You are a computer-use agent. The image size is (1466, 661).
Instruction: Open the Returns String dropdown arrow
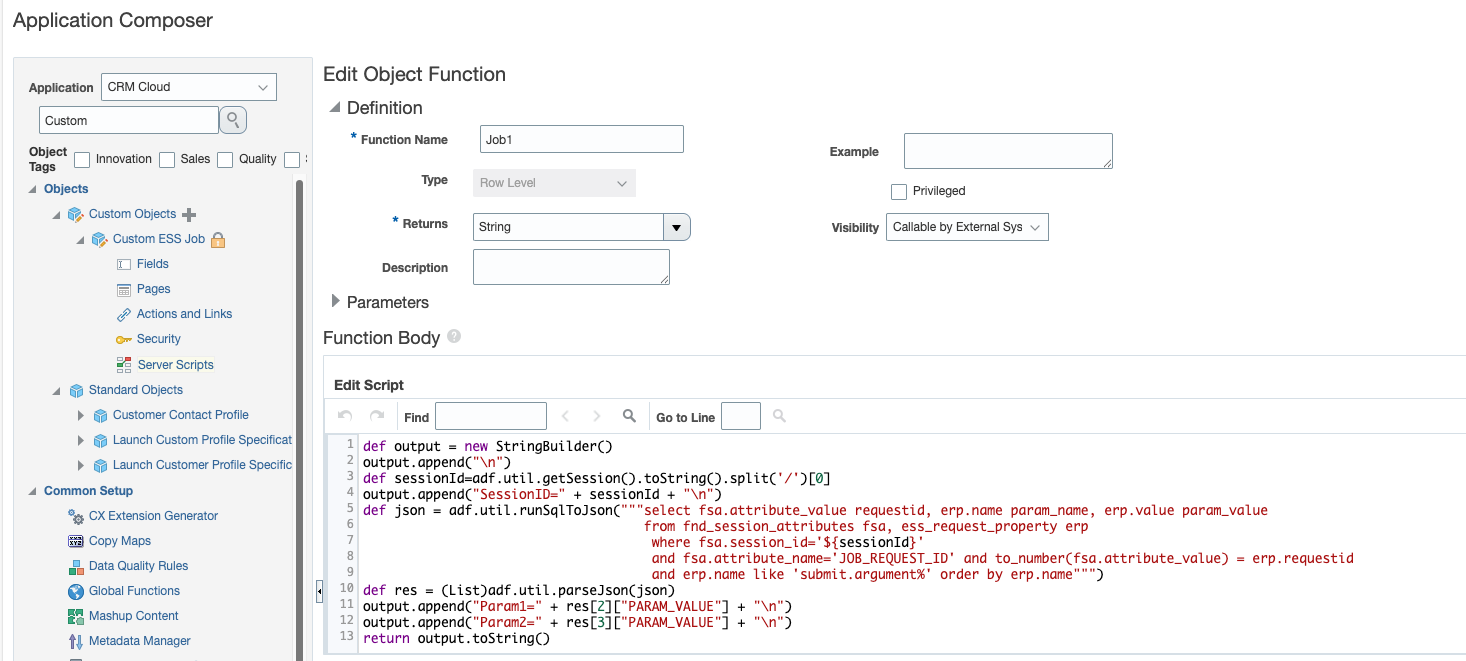tap(677, 227)
